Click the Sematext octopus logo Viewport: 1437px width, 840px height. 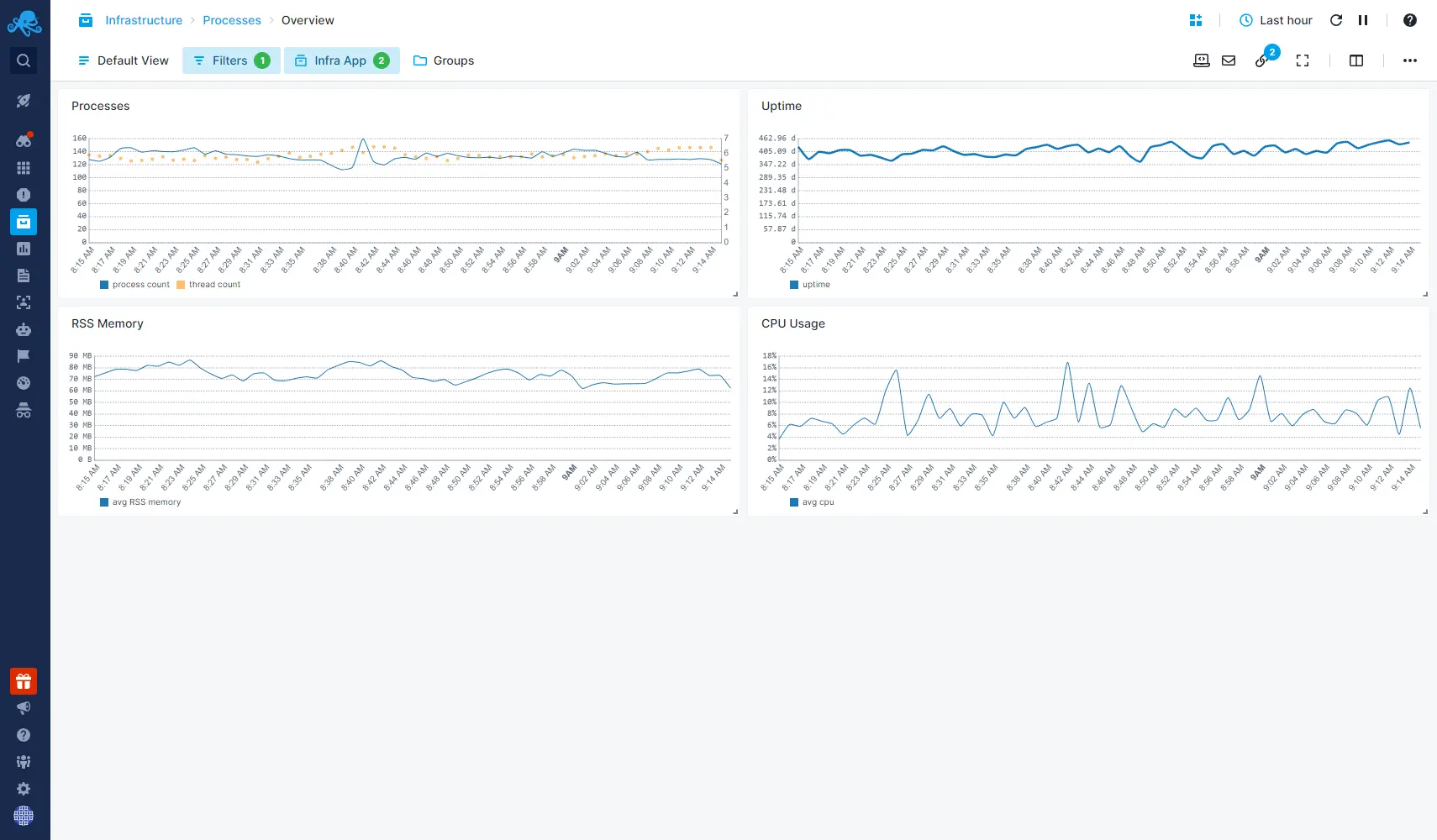click(24, 23)
